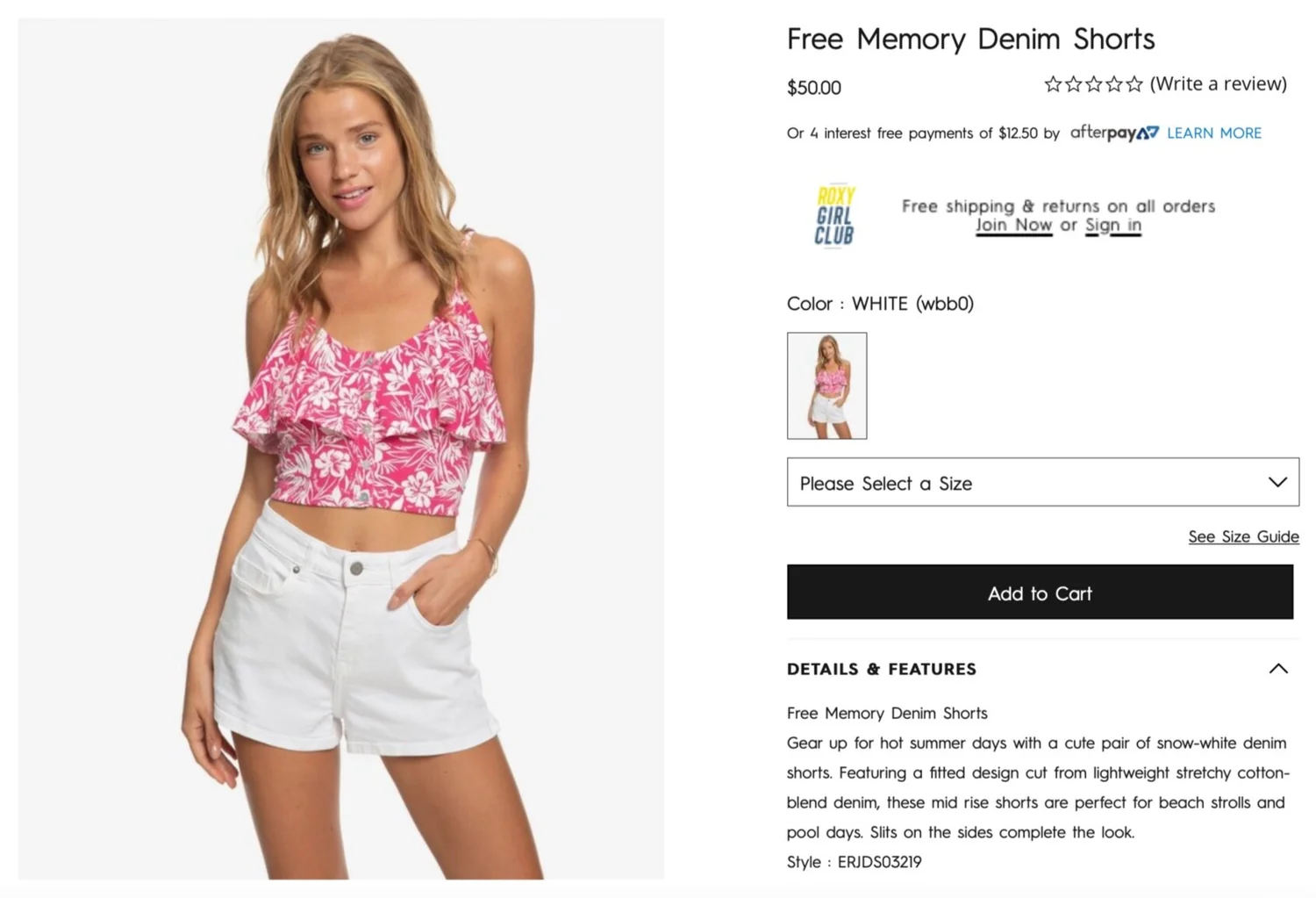
Task: Open the See Size Guide link
Action: point(1243,536)
